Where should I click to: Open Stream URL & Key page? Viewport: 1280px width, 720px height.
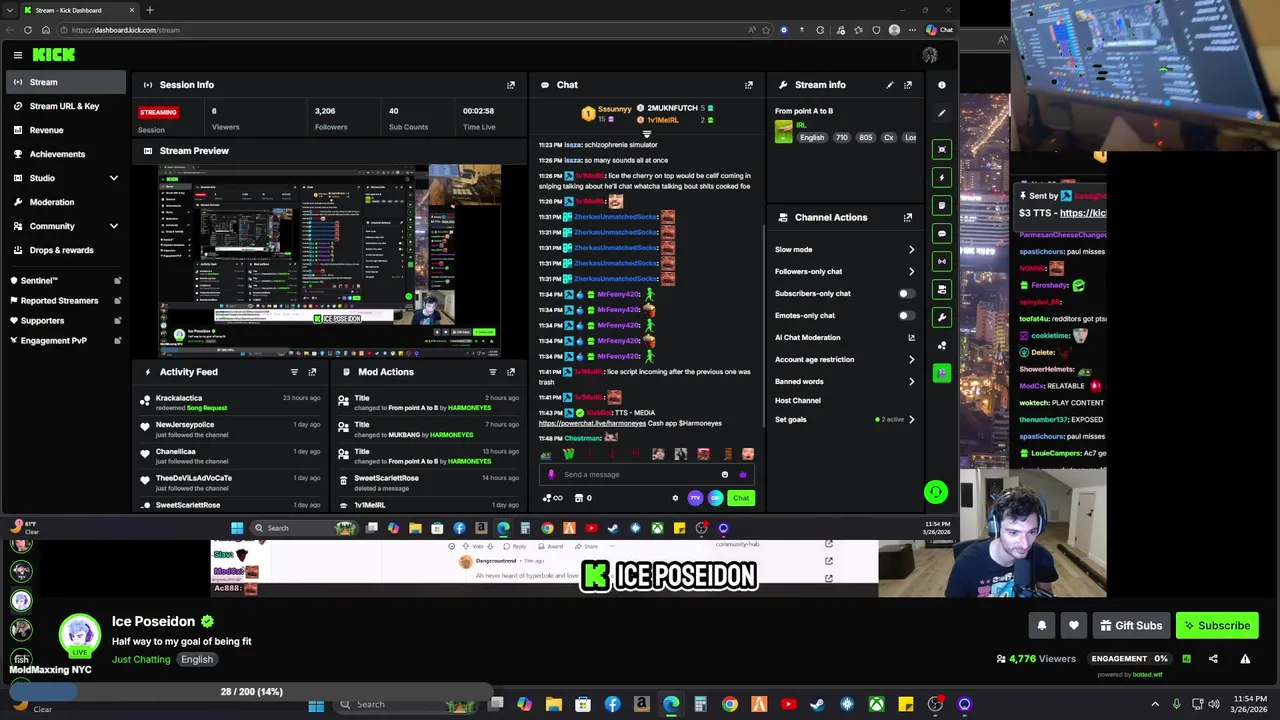pyautogui.click(x=65, y=106)
